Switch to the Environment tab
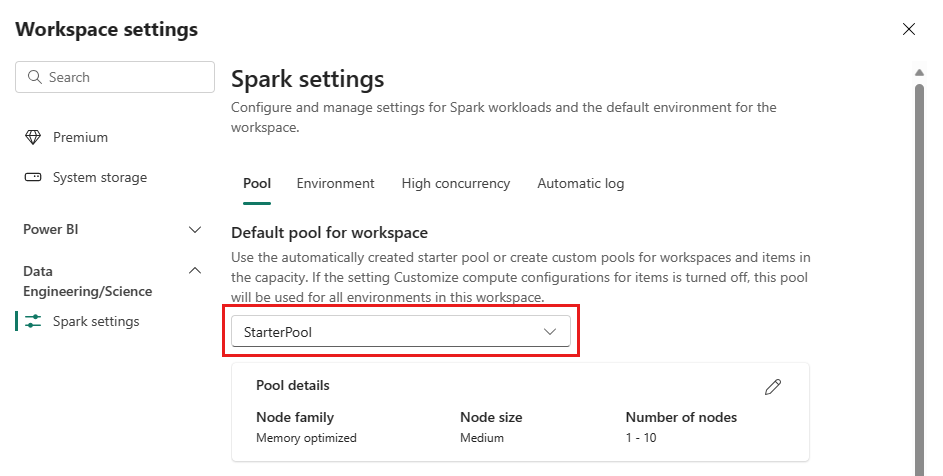Screen dimensions: 943x476 click(x=336, y=184)
